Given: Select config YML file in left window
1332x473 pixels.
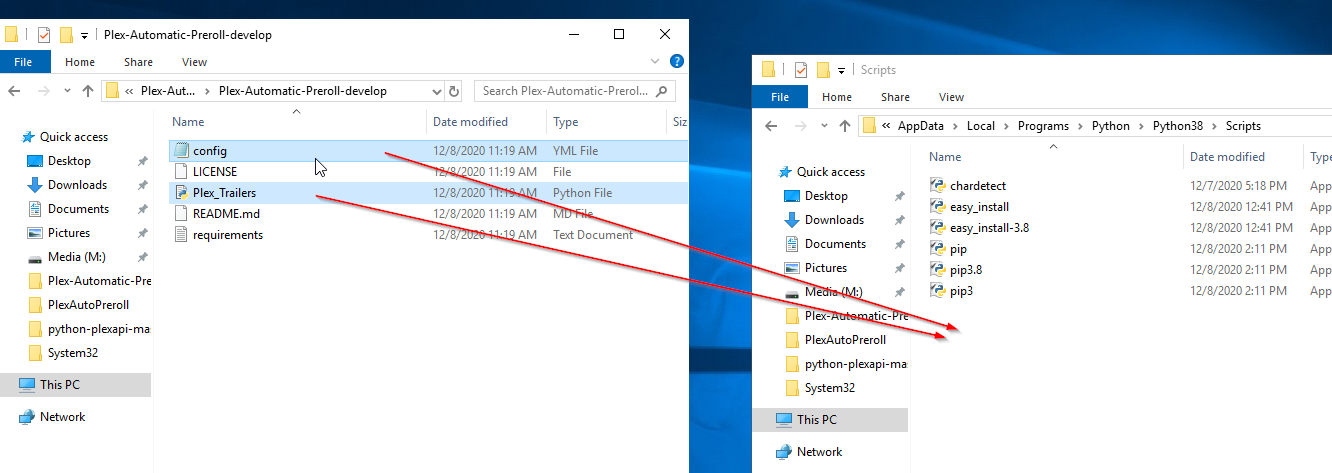Looking at the screenshot, I should pos(429,151).
